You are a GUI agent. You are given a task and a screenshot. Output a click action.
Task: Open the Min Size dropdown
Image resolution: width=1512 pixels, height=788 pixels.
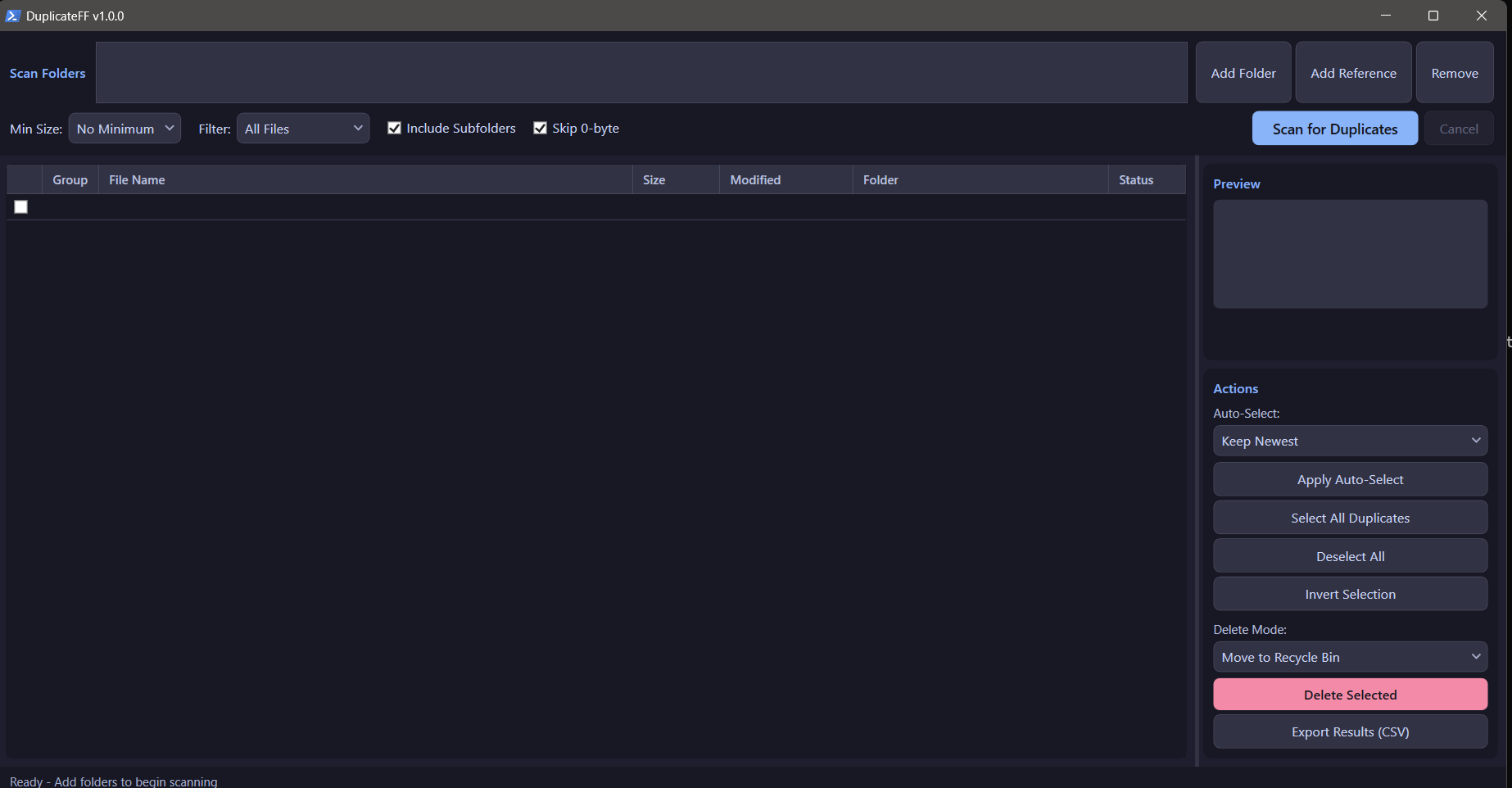(x=124, y=128)
